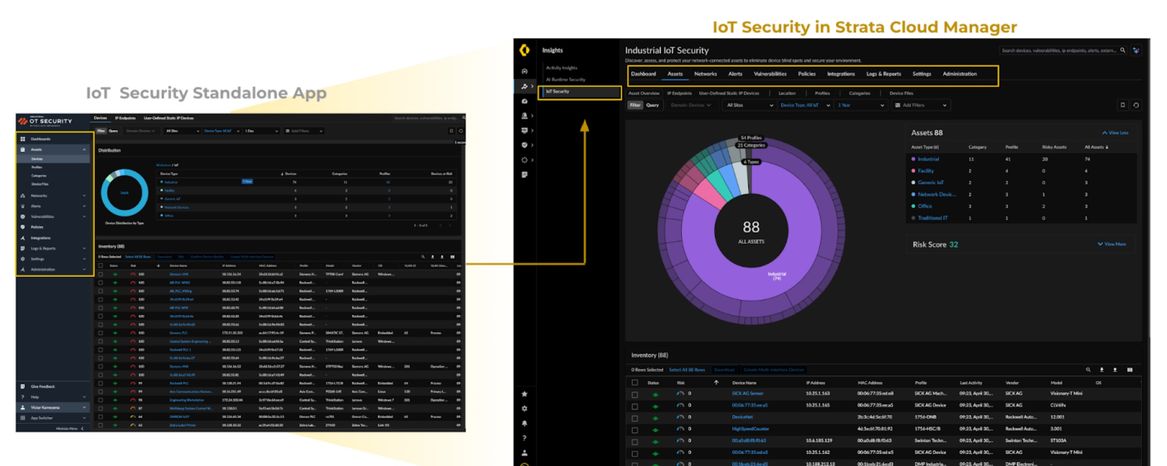Screen dimensions: 1167x466
Task: Open the 1 Year time range dropdown
Action: tap(862, 106)
